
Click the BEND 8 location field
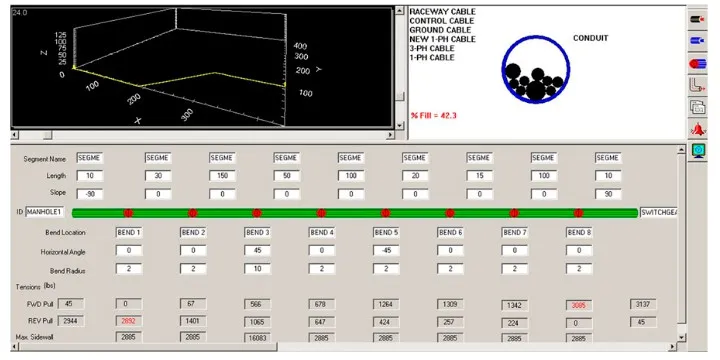click(x=579, y=232)
